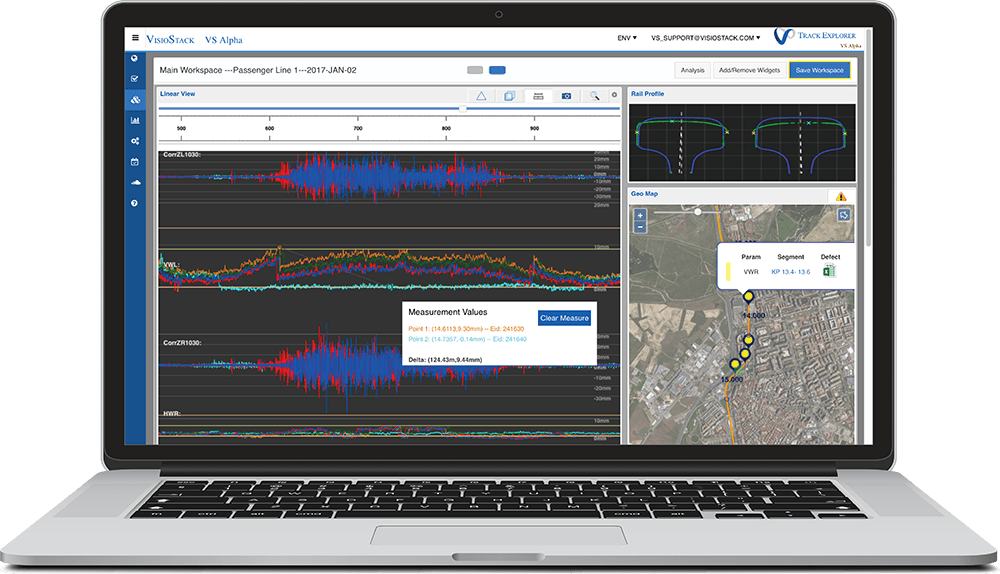Open the Linear View settings gear
This screenshot has height=574, width=1000.
click(615, 96)
